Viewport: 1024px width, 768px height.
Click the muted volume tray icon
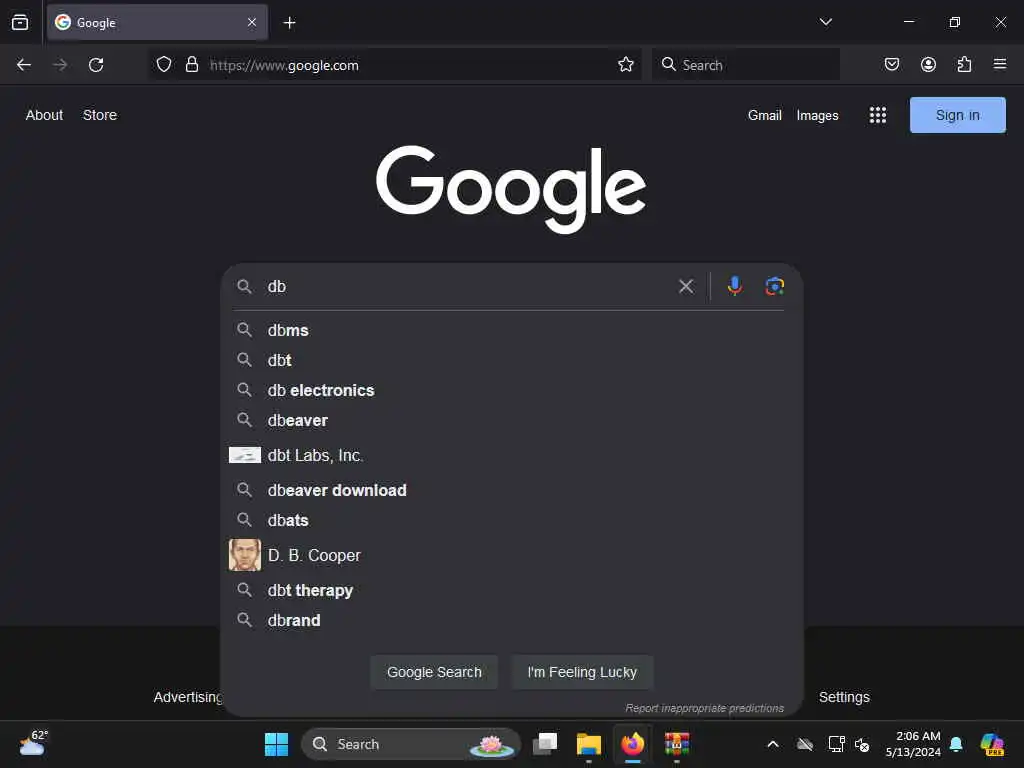pyautogui.click(x=862, y=744)
